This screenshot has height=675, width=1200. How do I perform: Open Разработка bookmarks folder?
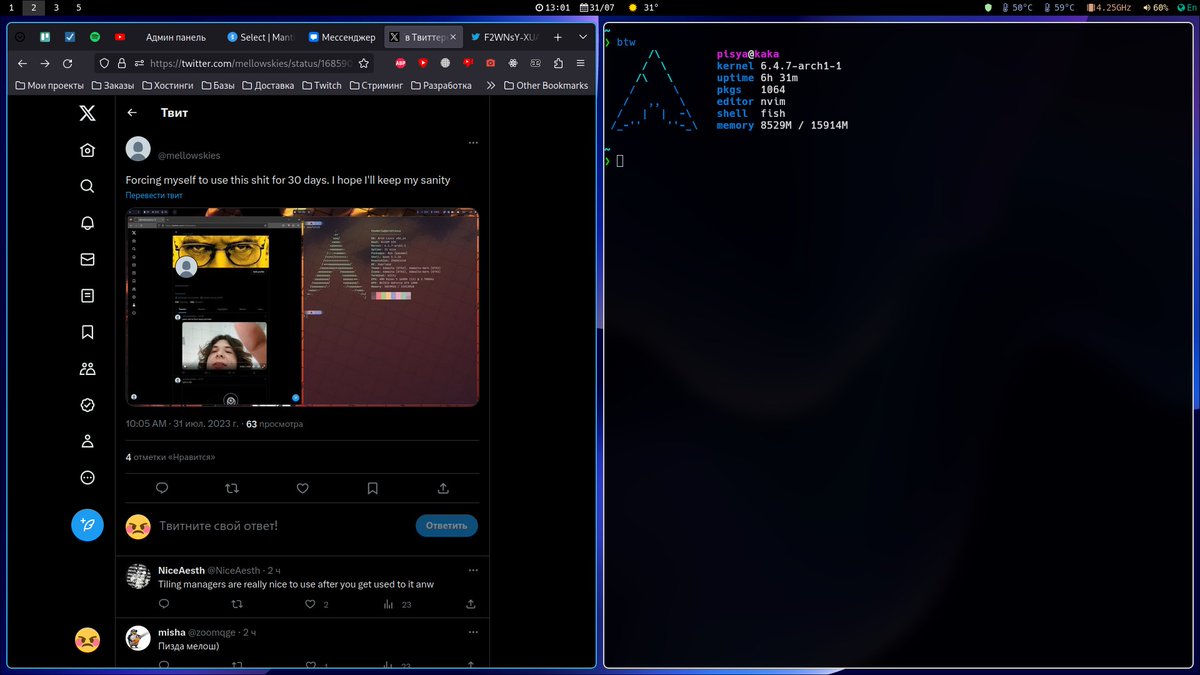coord(440,86)
